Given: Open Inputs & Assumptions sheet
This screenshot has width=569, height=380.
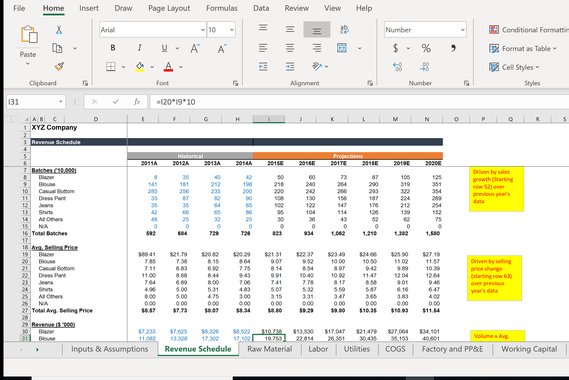Looking at the screenshot, I should [x=110, y=349].
